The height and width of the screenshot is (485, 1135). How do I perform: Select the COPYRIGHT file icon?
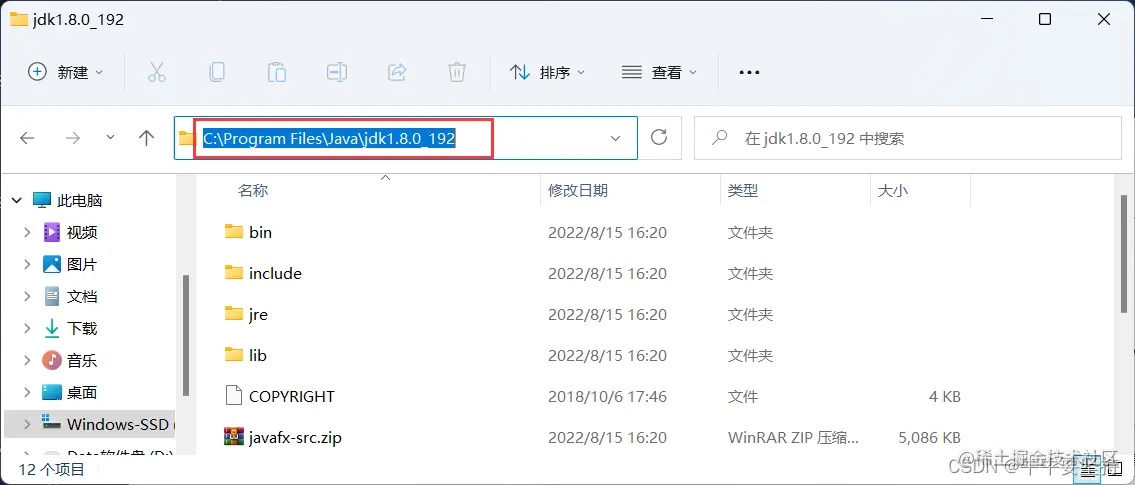pos(233,396)
